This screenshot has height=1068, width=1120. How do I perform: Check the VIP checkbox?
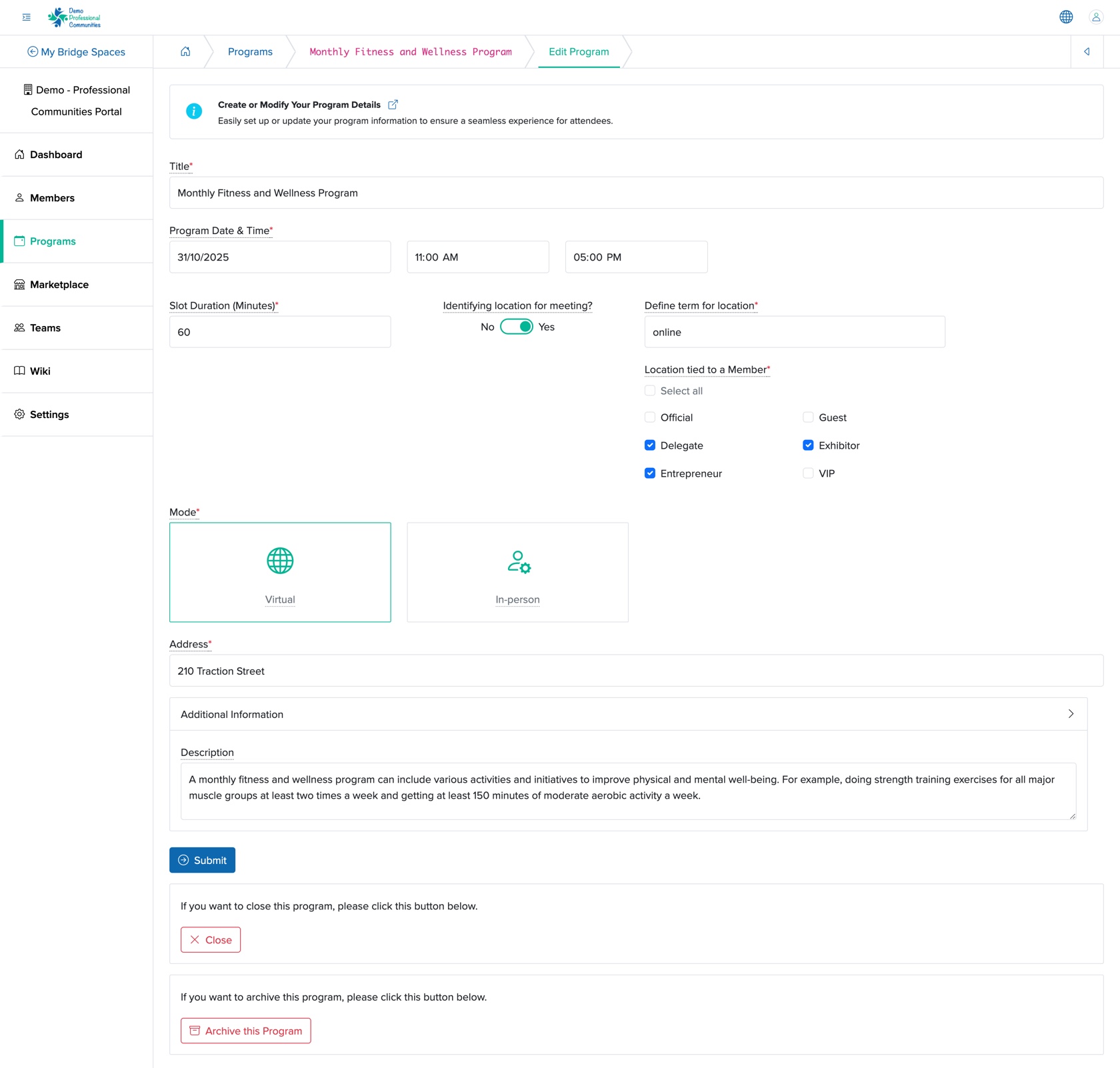(808, 473)
